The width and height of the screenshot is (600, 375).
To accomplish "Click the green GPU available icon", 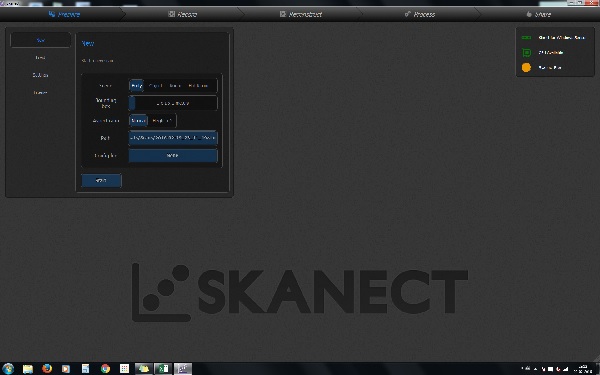I will (527, 52).
